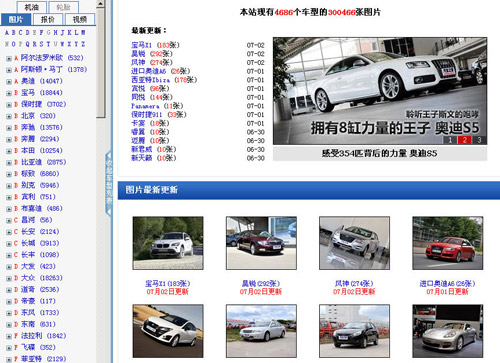Expand the 大众 (18263) node
Viewport: 500px width, 363px height.
tap(9, 278)
